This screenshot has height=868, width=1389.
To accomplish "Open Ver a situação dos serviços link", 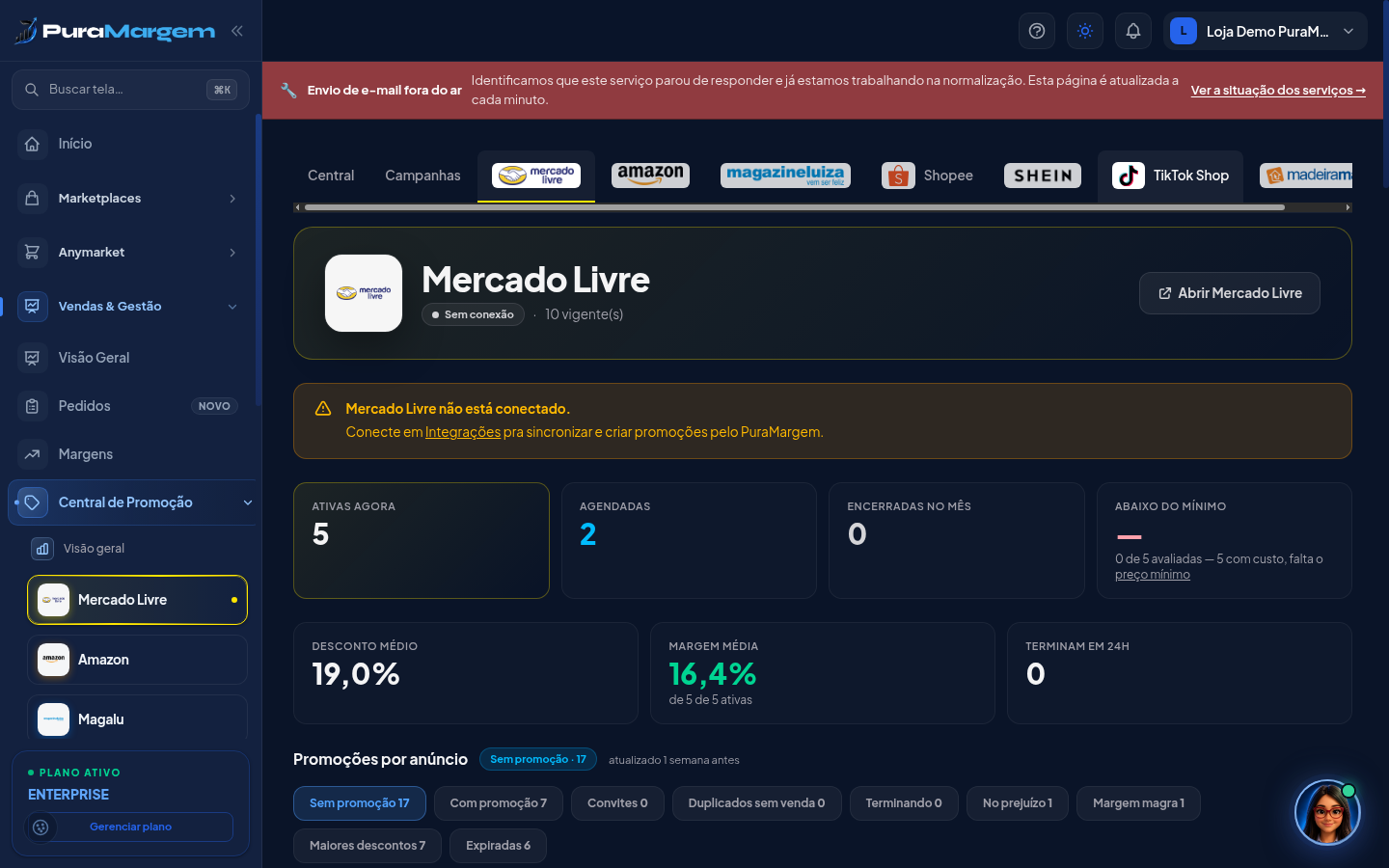I will pos(1278,91).
